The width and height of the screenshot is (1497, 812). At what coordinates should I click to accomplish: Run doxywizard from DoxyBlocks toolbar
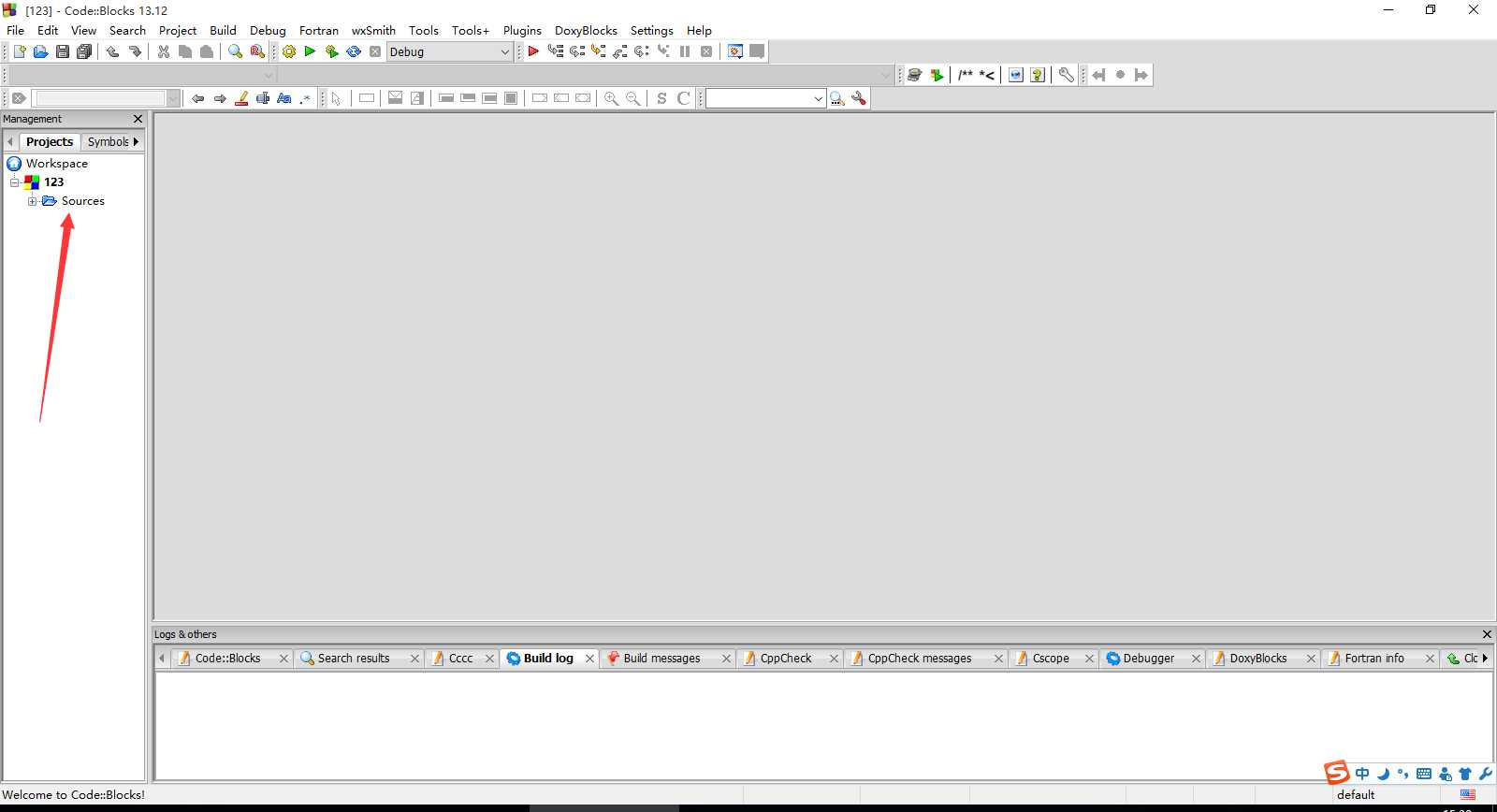pyautogui.click(x=915, y=75)
